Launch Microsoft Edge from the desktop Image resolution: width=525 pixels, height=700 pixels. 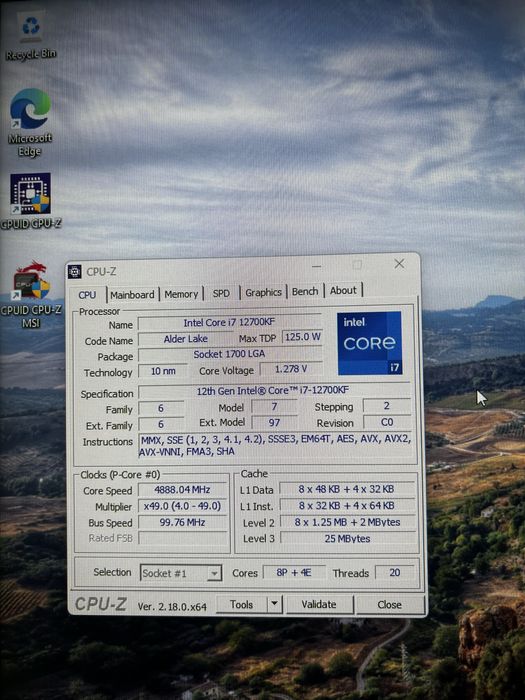coord(30,122)
